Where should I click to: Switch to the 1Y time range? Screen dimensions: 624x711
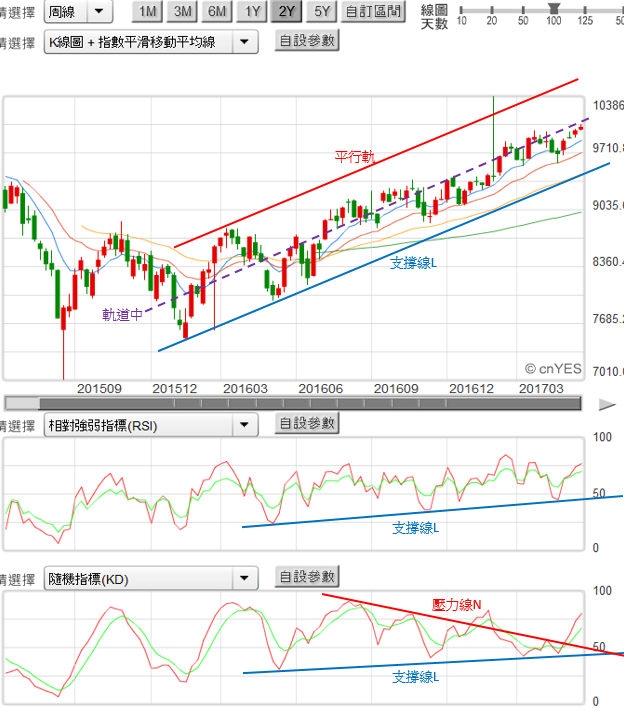pos(253,12)
